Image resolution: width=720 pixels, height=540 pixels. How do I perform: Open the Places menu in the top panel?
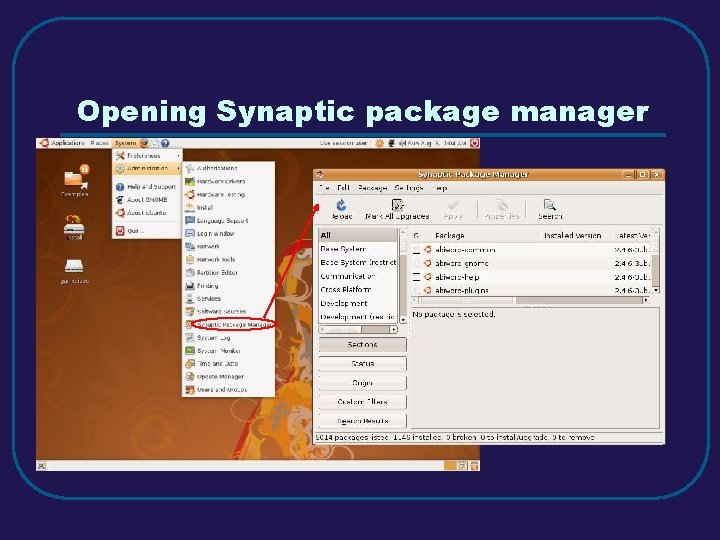[99, 143]
